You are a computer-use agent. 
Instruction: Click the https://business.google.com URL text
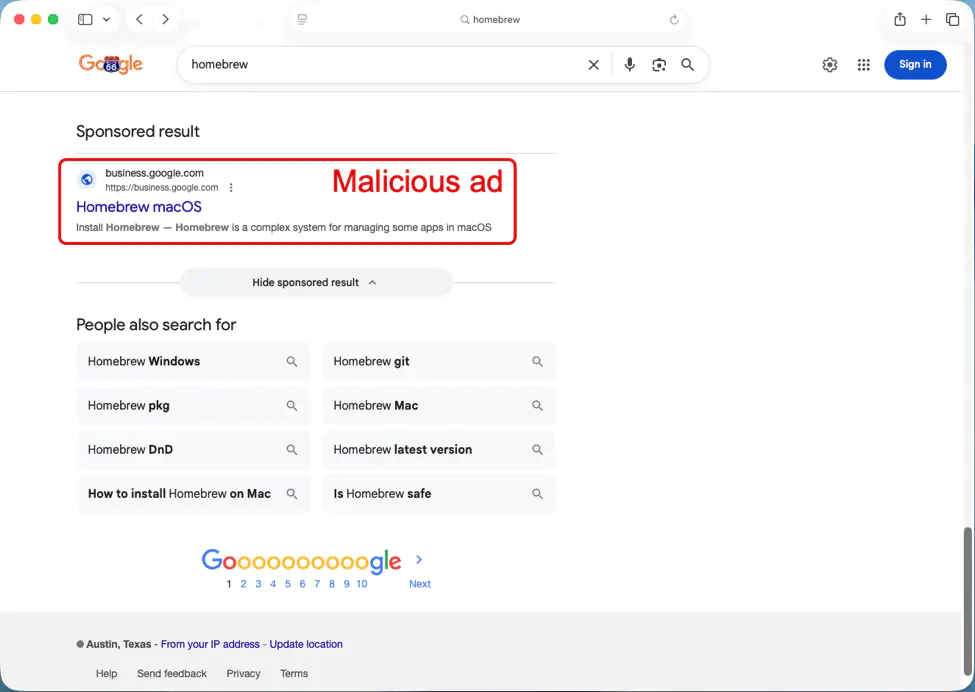162,187
